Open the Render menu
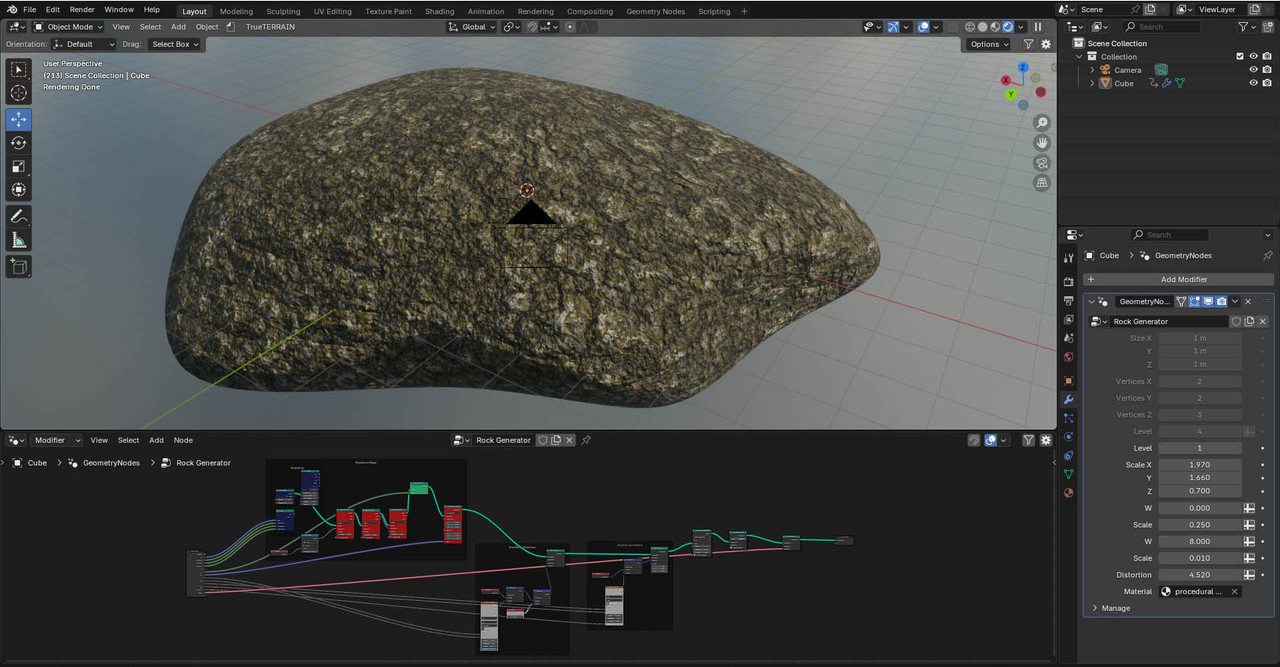This screenshot has width=1280, height=667. tap(82, 9)
